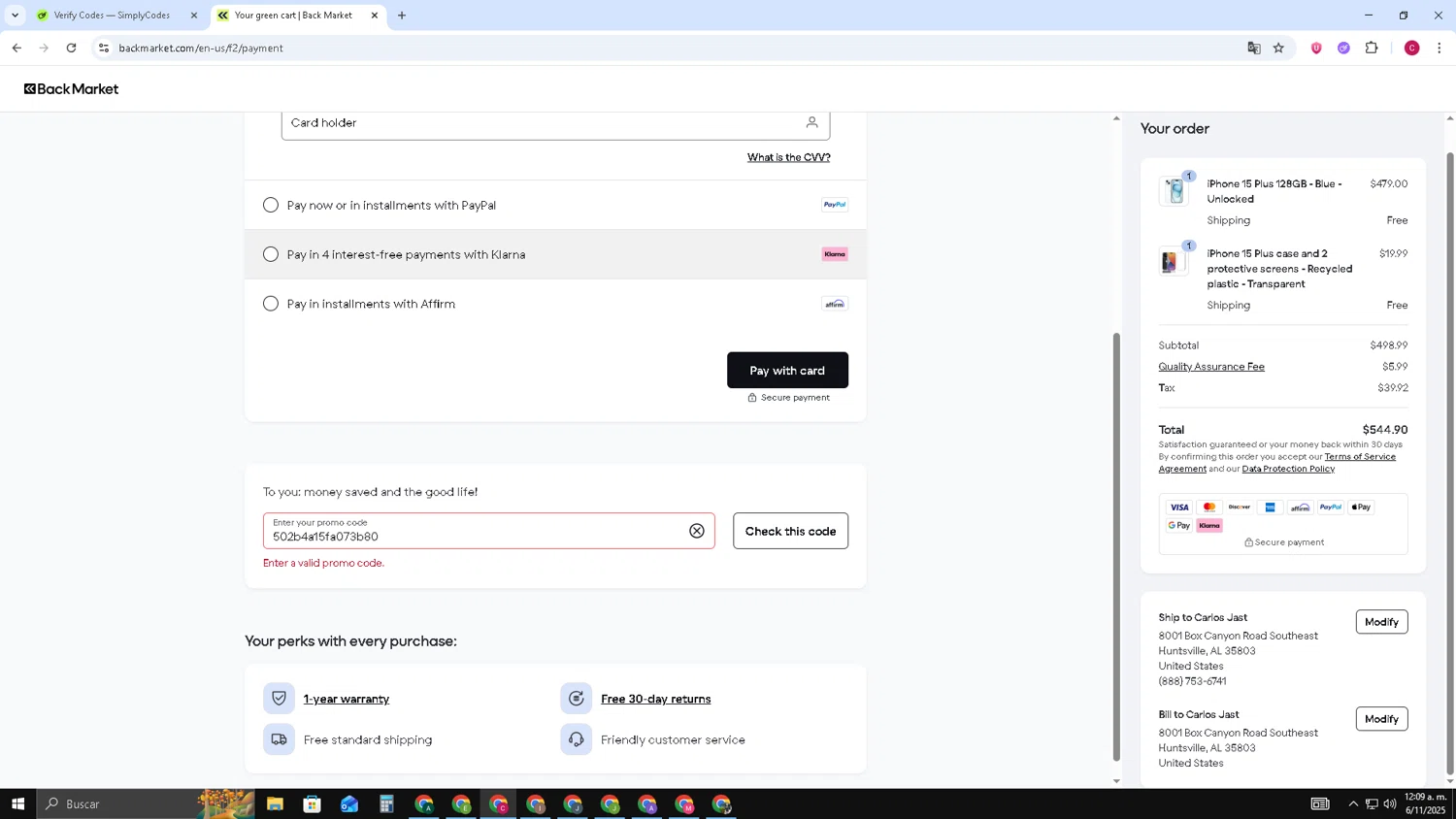Open the tab search dropdown arrow
1456x819 pixels.
pos(15,16)
